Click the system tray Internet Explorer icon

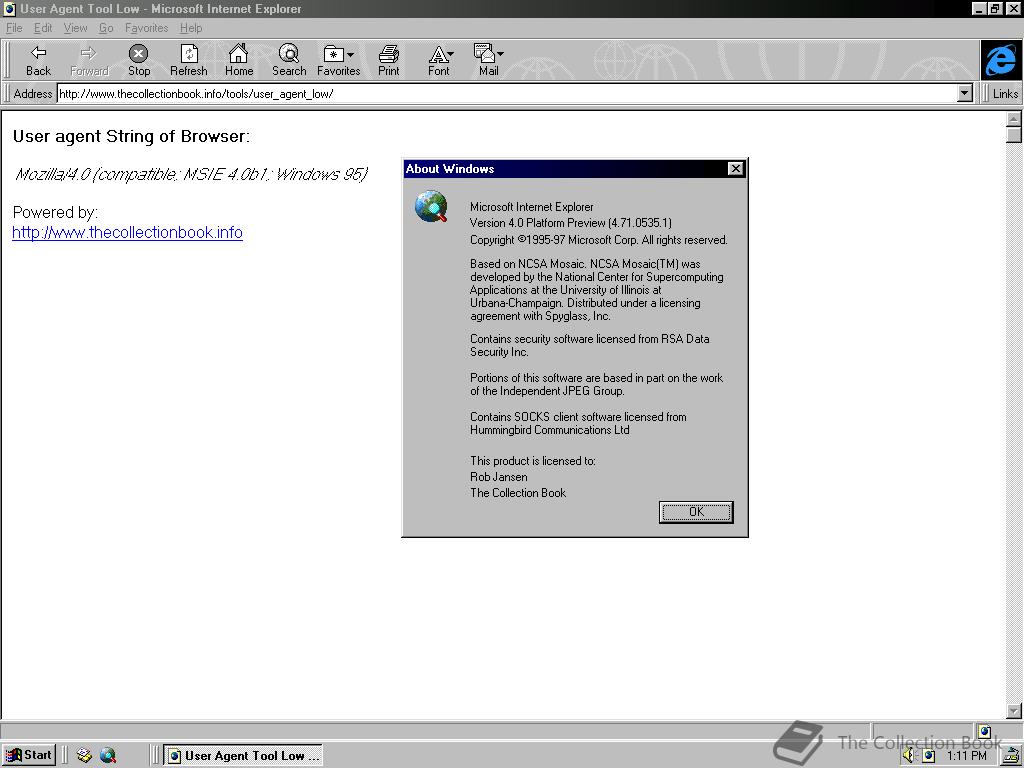928,756
